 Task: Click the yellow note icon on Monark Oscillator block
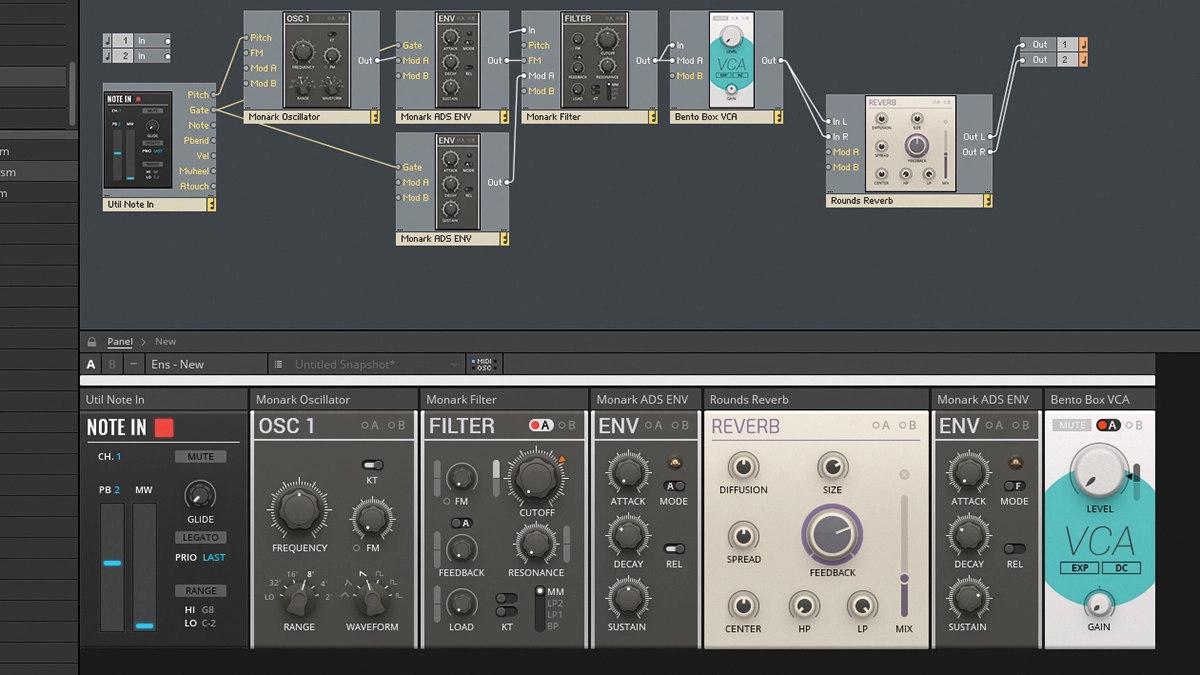(x=375, y=117)
